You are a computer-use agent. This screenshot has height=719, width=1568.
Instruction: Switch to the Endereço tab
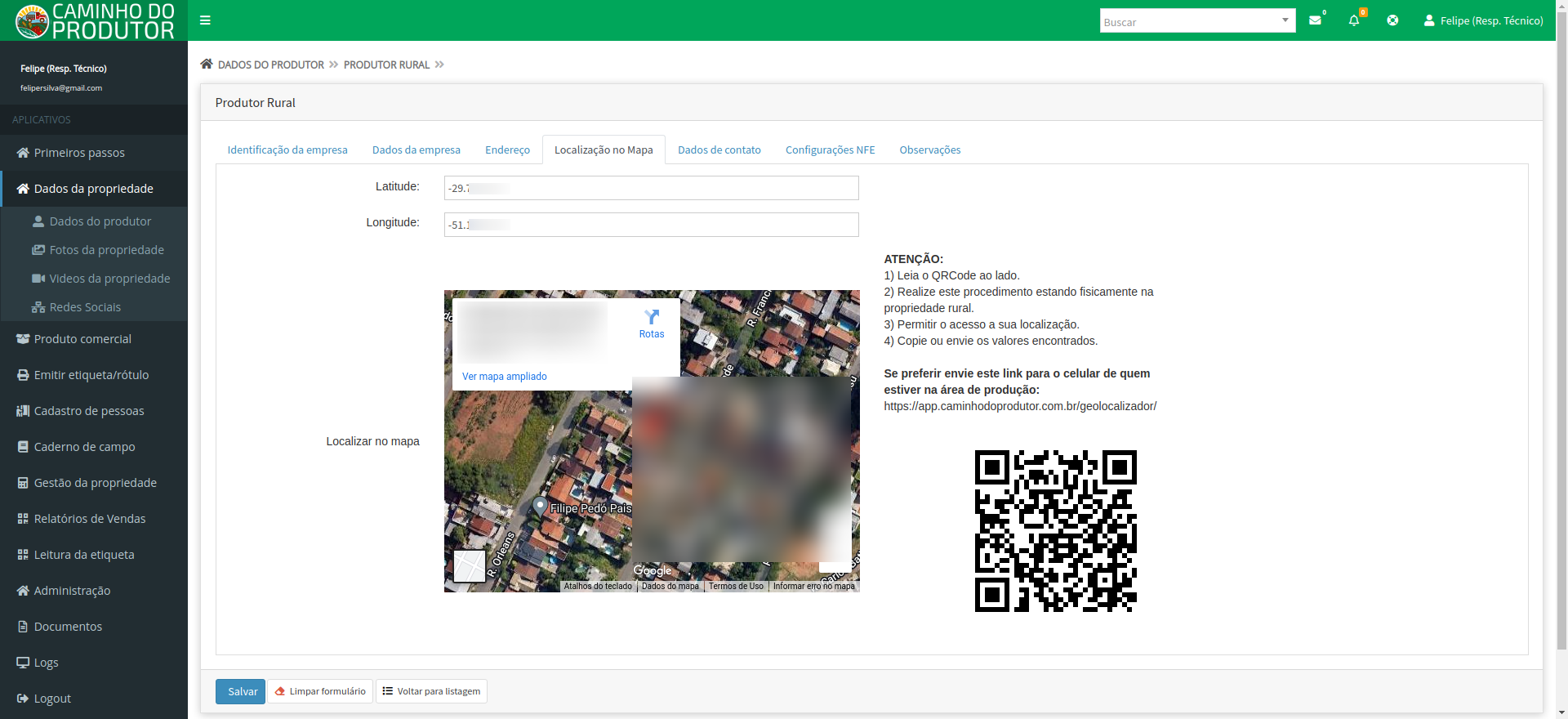507,150
